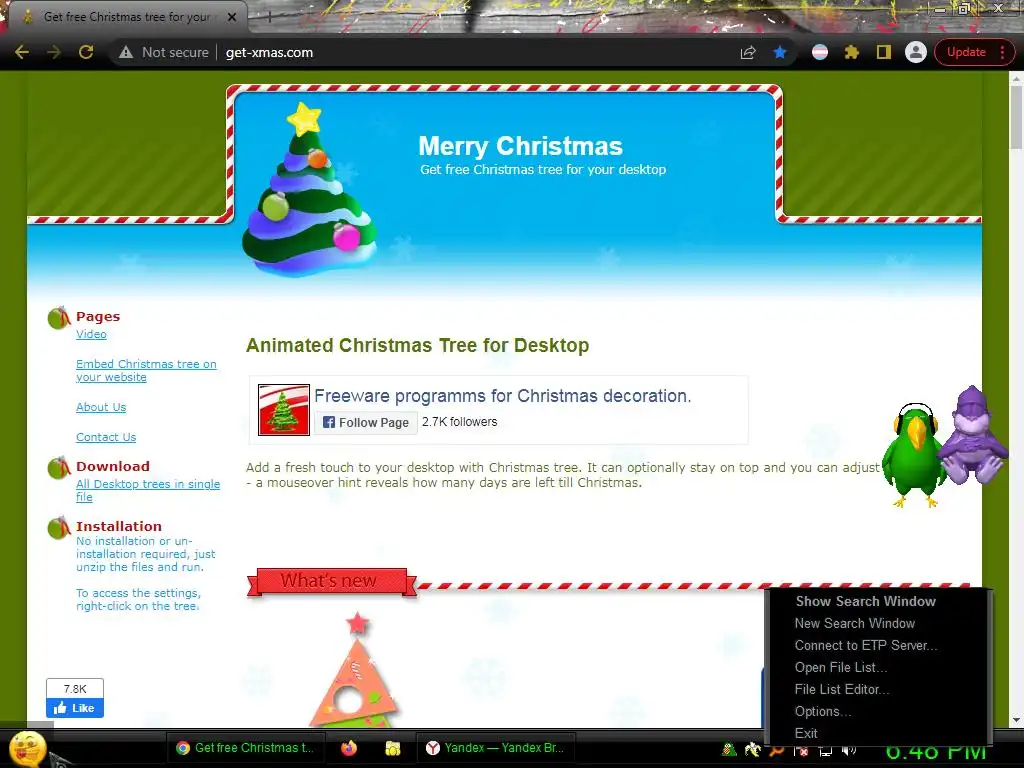Screen dimensions: 1024x768
Task: Click the tray icon with red X
Action: (801, 751)
